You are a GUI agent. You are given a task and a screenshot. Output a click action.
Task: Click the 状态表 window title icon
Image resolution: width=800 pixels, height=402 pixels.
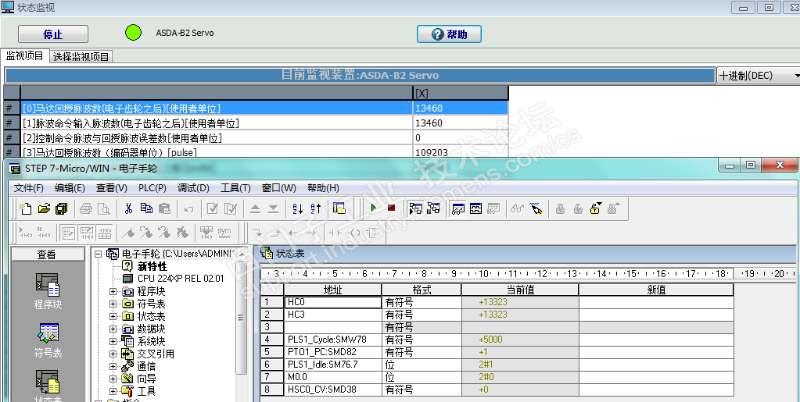tap(267, 253)
